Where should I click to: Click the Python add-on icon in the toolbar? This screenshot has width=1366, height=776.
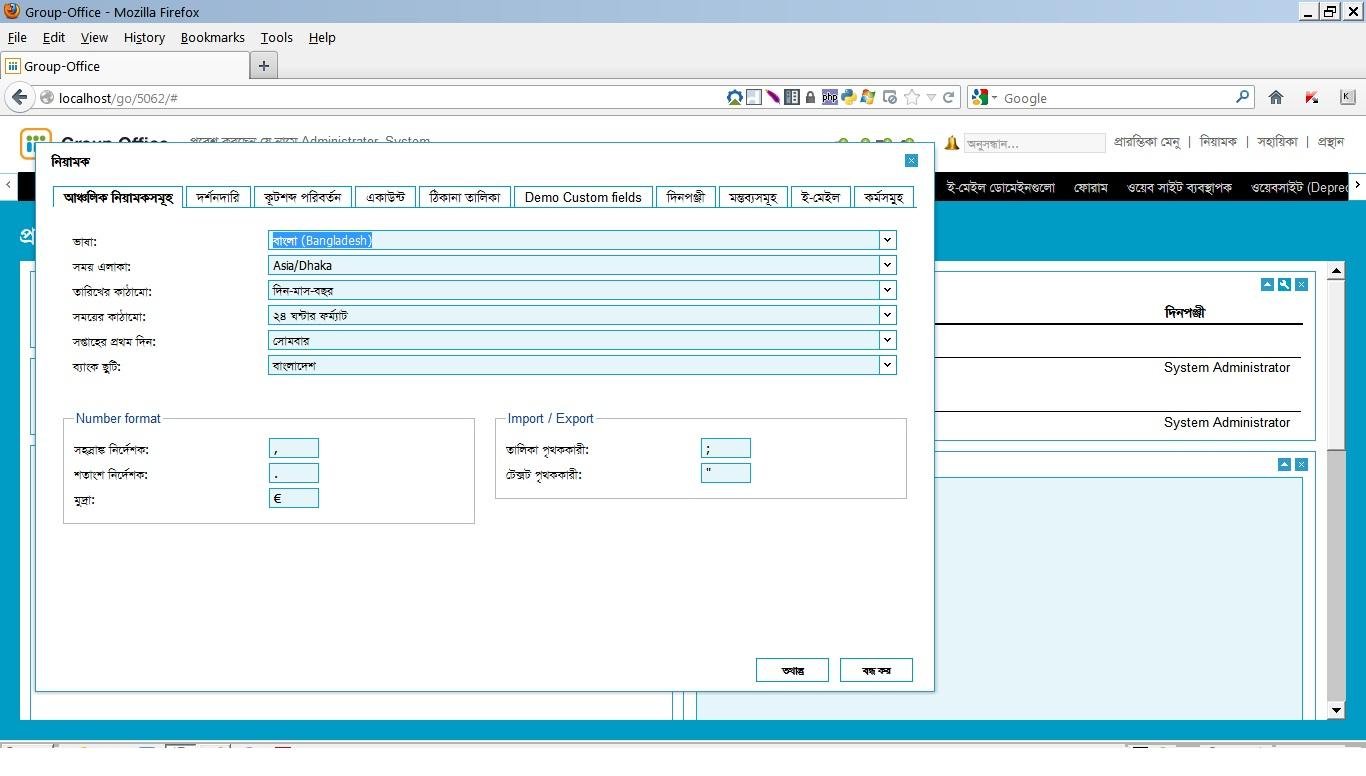[x=848, y=97]
